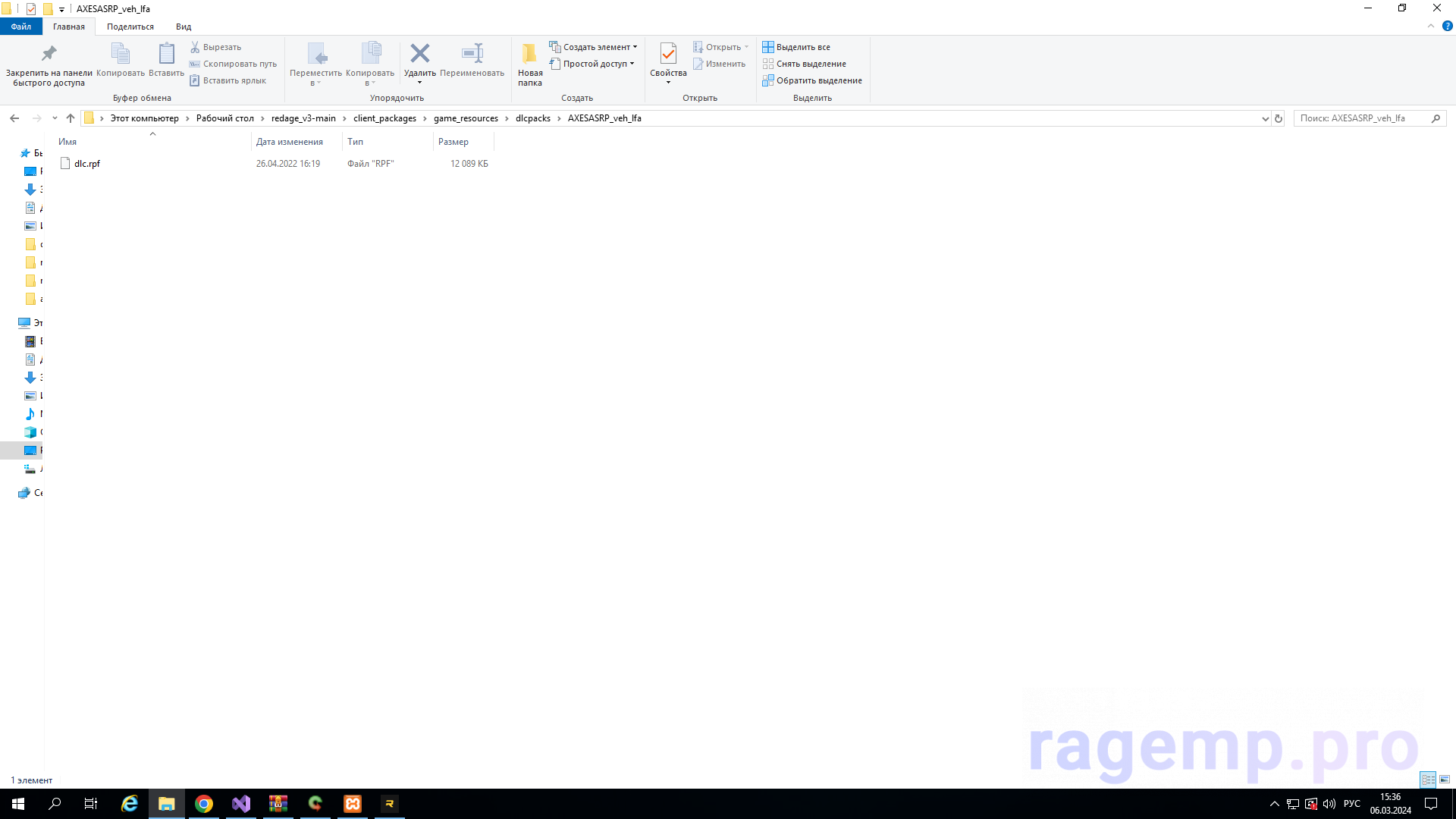Open Explorer help icon
Screen dimensions: 1456x819
click(x=1447, y=26)
